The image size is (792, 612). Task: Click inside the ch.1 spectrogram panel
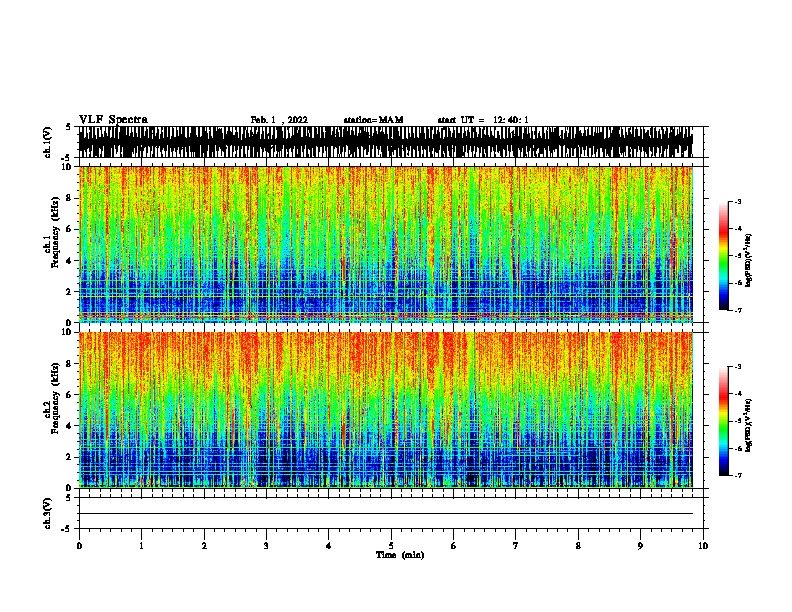coord(385,244)
